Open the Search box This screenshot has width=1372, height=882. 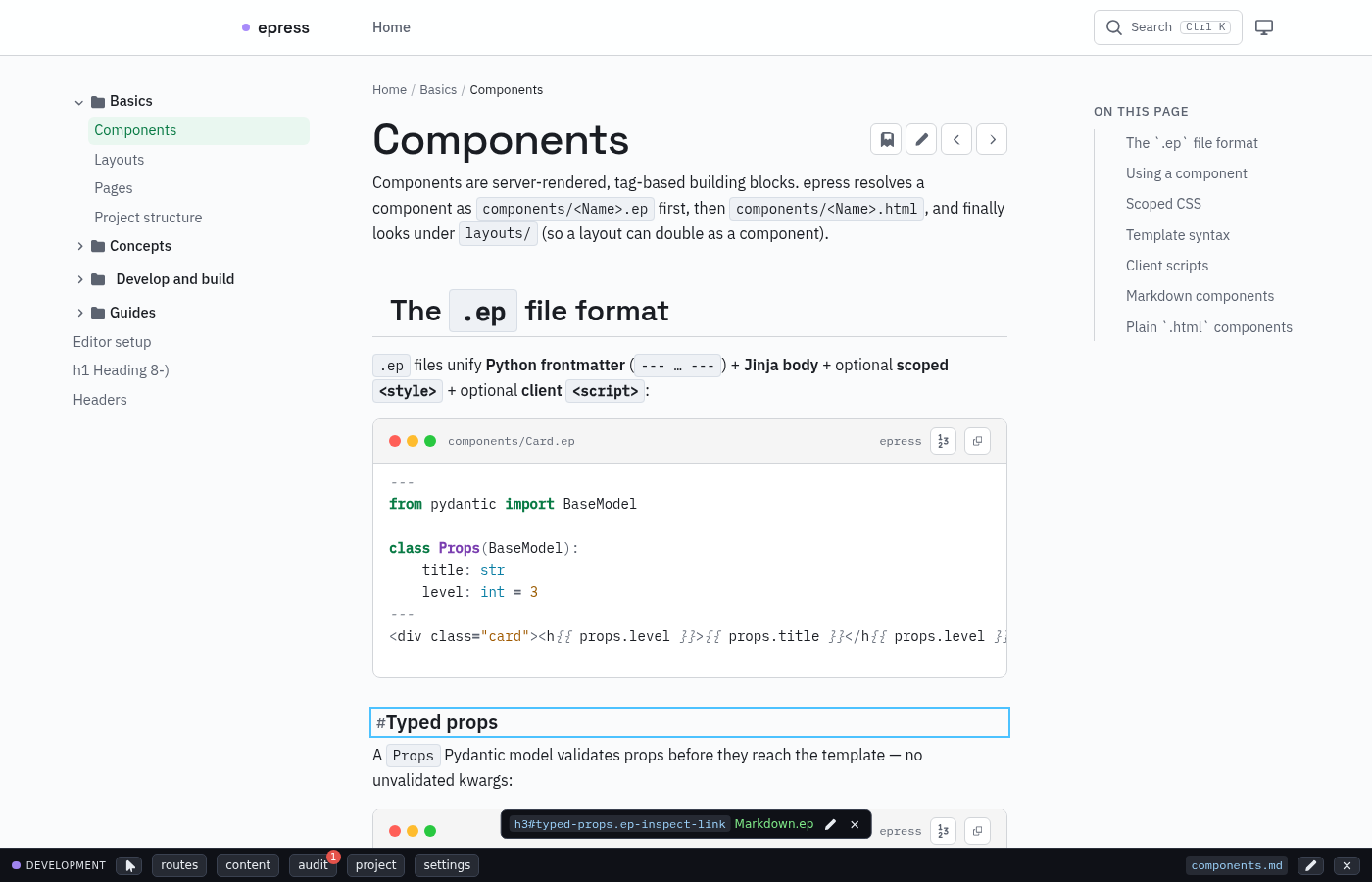(x=1167, y=27)
